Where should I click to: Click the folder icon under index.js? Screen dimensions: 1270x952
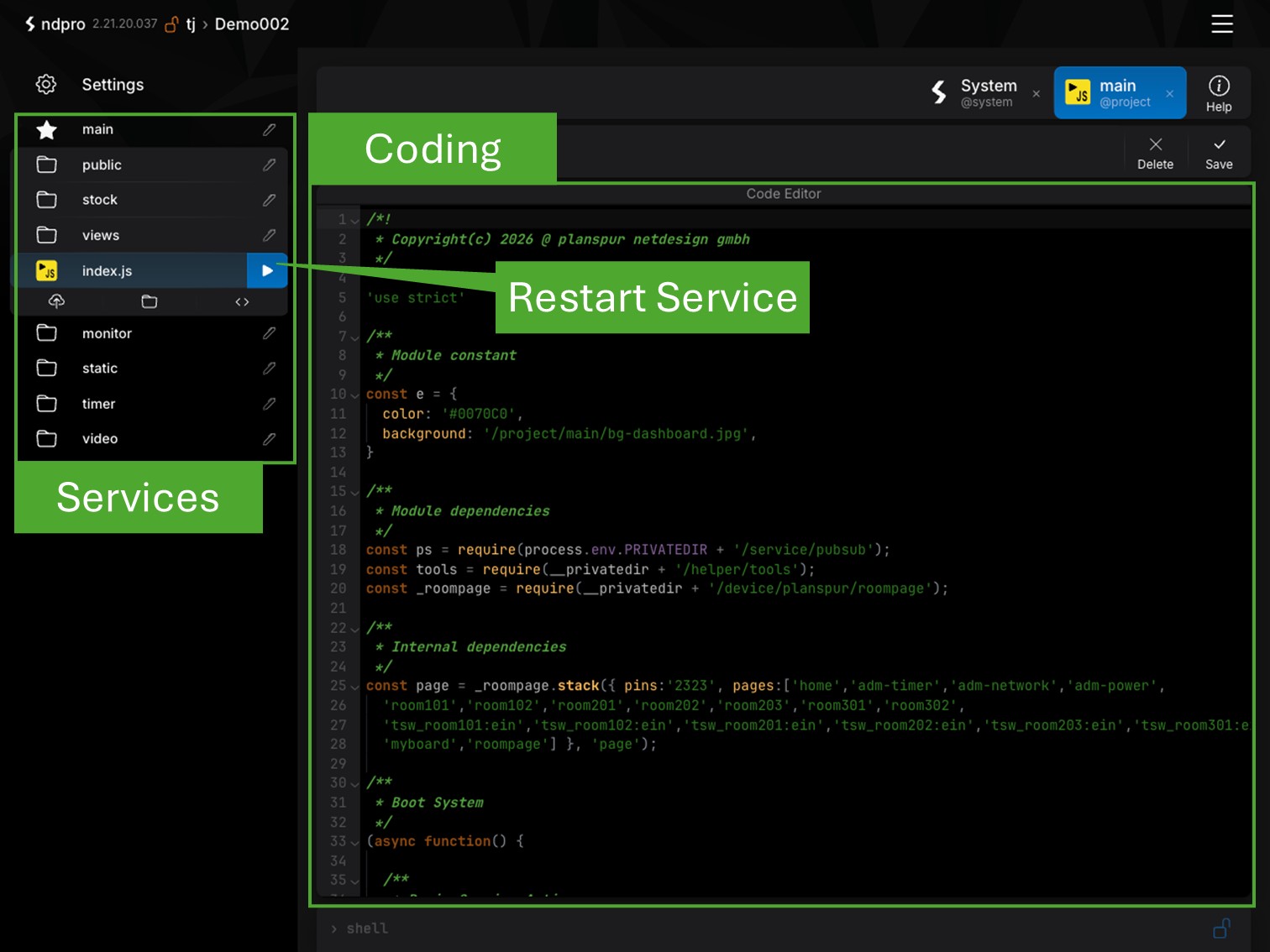click(x=150, y=301)
